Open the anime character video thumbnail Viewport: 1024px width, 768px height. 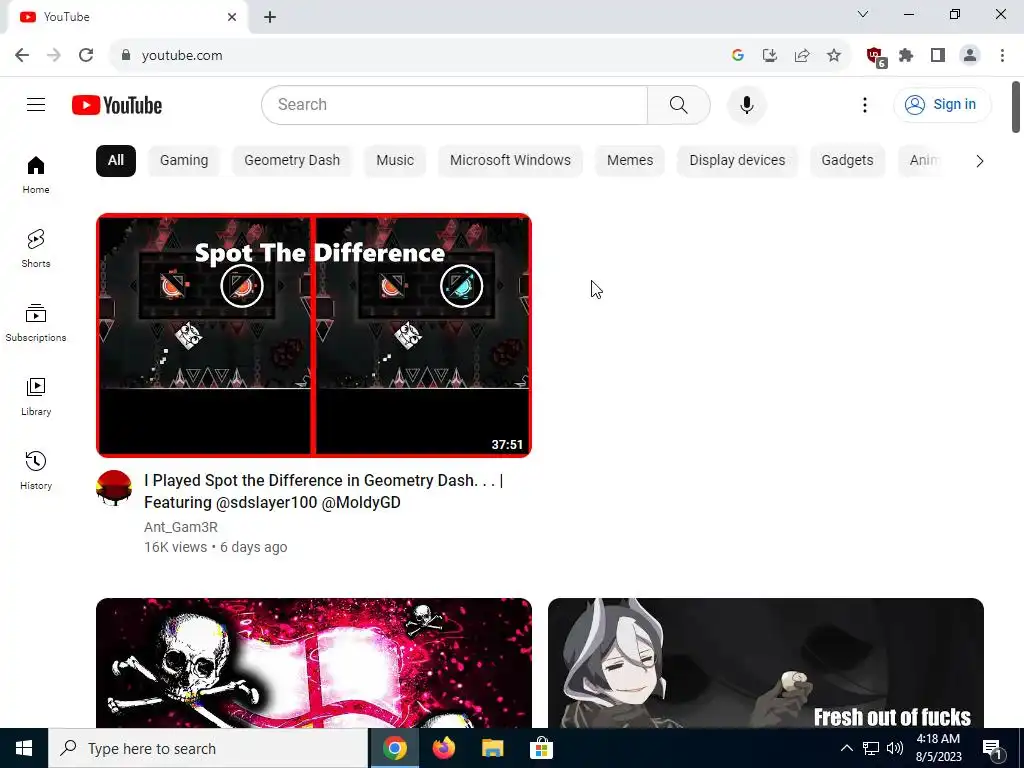765,662
